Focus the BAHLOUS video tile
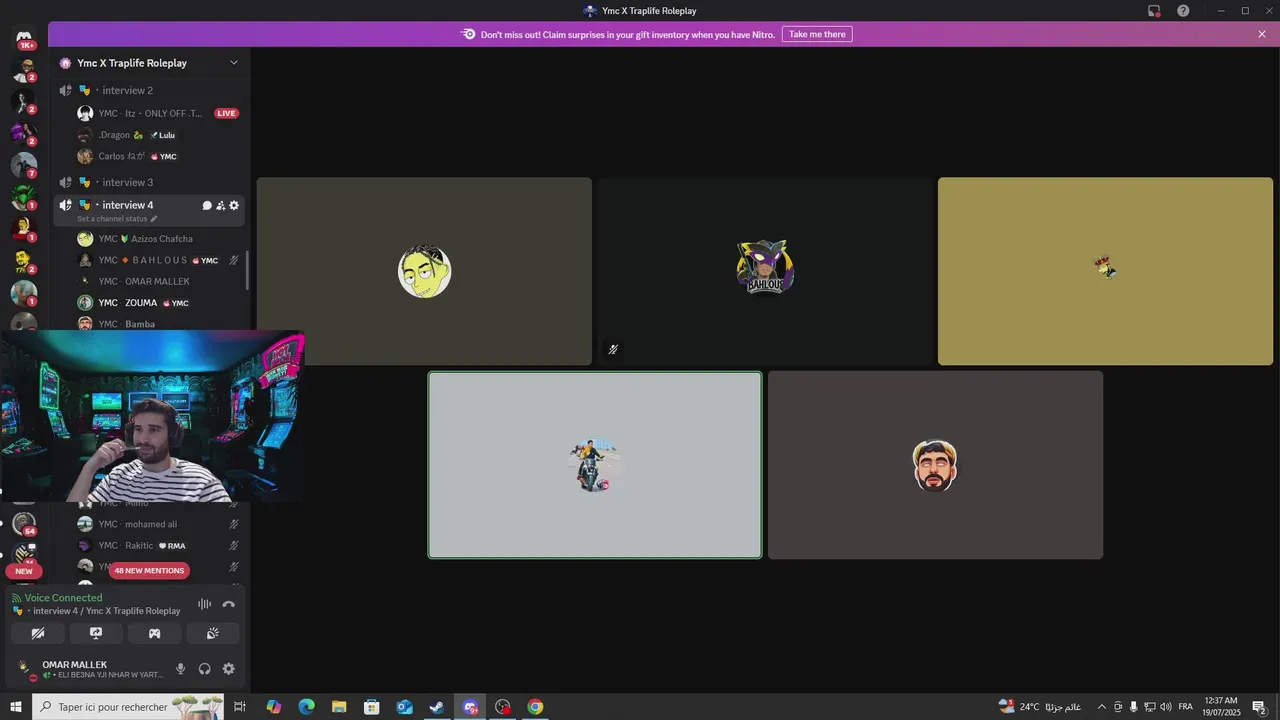Viewport: 1280px width, 720px height. 765,271
